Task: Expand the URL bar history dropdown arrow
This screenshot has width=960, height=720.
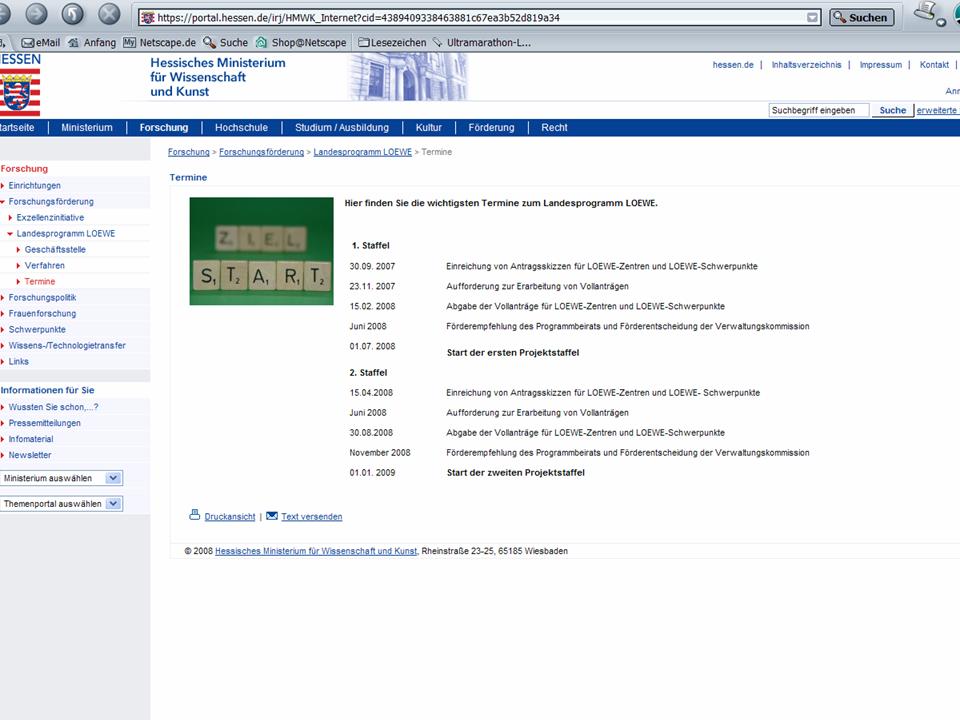Action: pos(813,18)
